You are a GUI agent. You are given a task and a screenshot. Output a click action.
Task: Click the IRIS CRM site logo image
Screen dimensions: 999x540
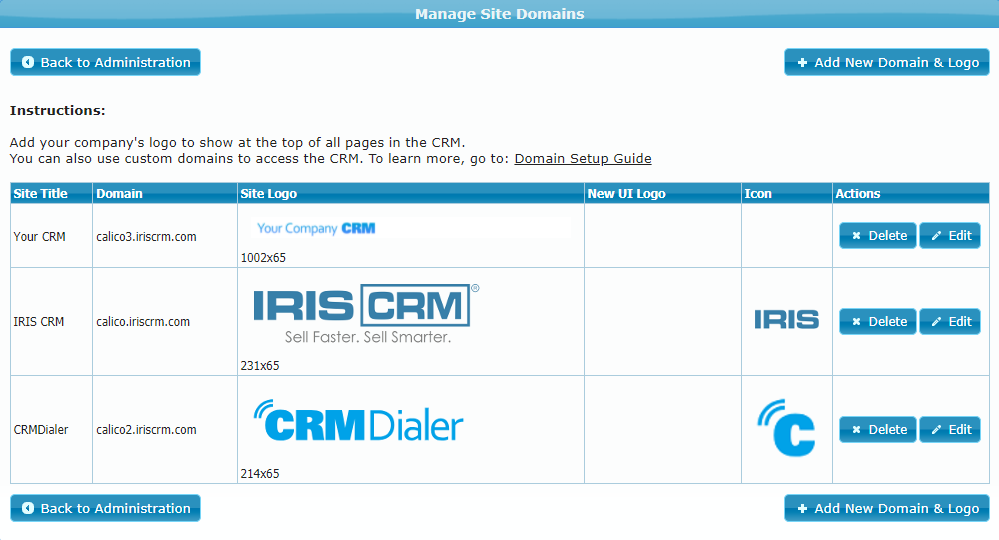(x=366, y=314)
